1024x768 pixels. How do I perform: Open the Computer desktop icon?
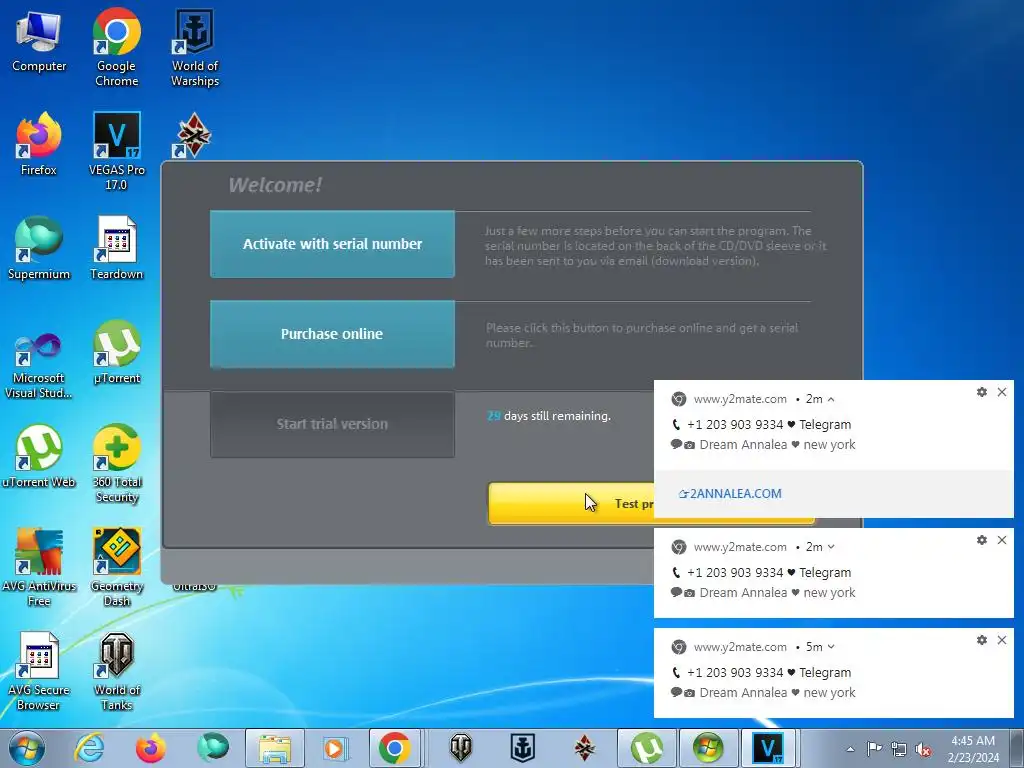pos(39,42)
